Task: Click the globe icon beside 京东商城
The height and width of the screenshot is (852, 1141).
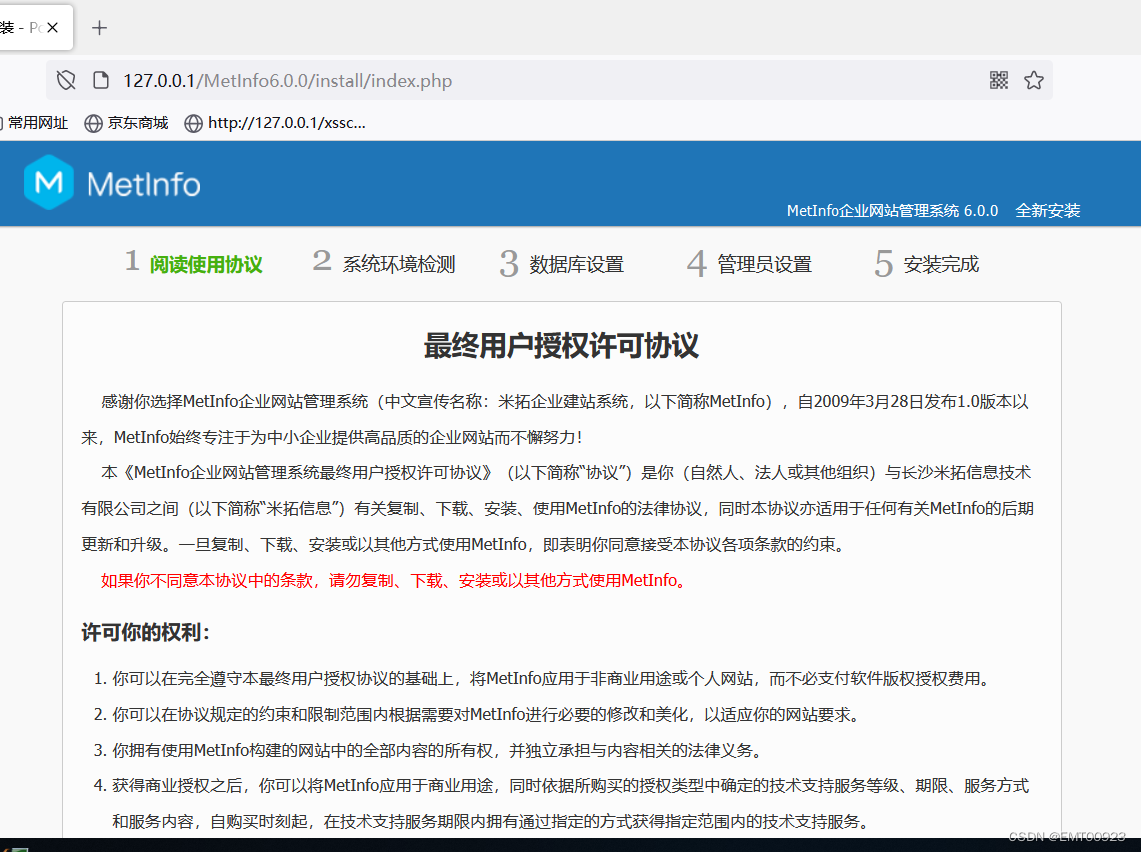Action: [93, 124]
